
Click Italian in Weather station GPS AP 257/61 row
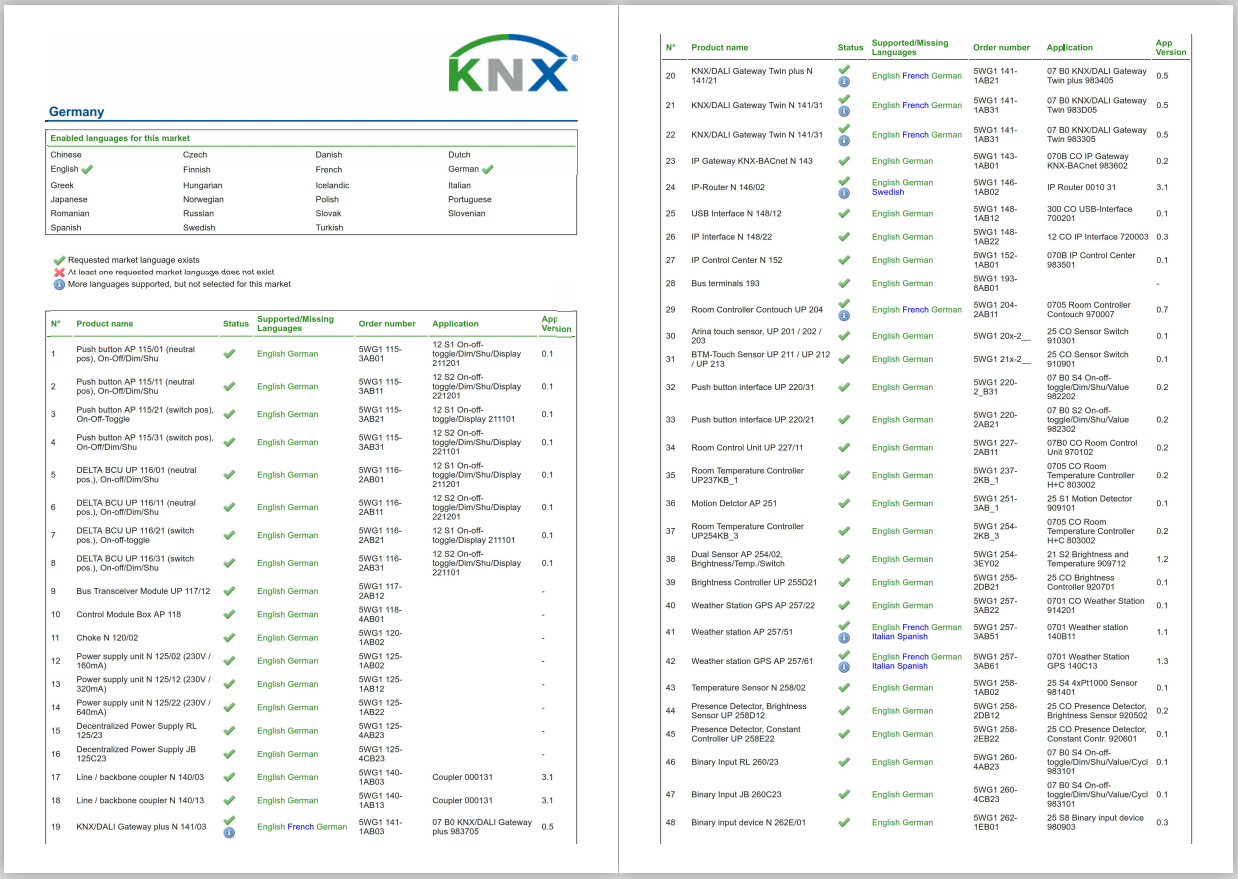coord(883,666)
